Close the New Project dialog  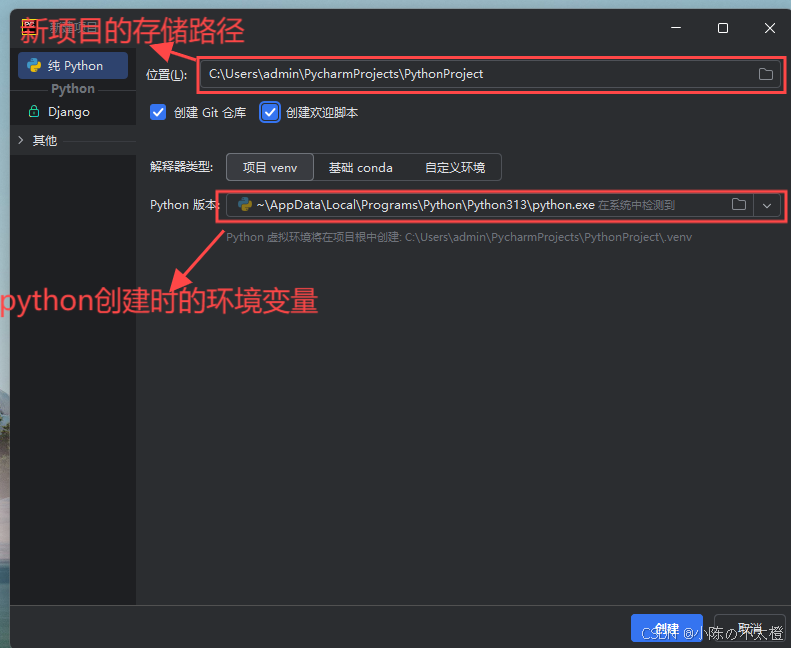770,28
